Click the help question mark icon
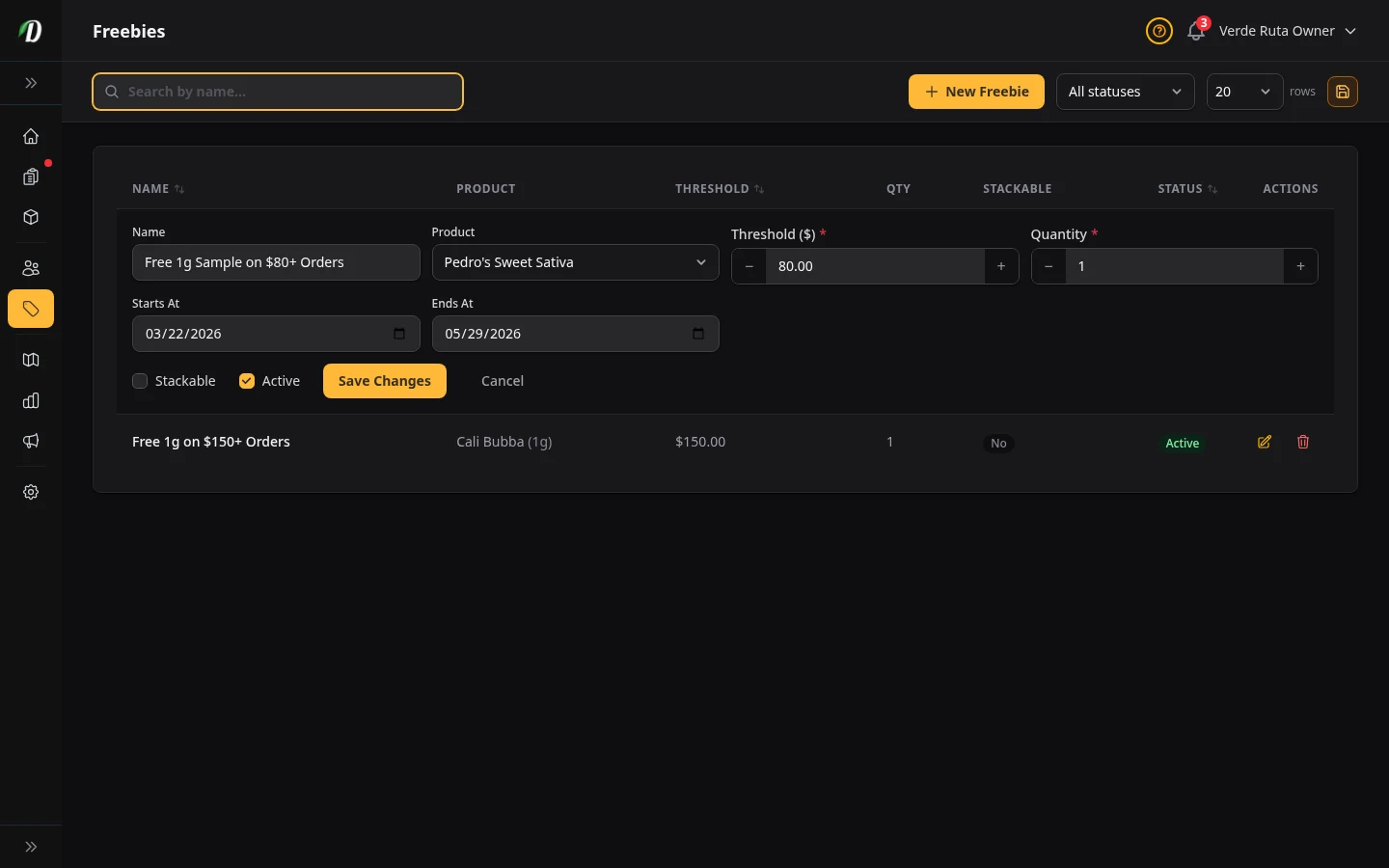 (x=1159, y=31)
